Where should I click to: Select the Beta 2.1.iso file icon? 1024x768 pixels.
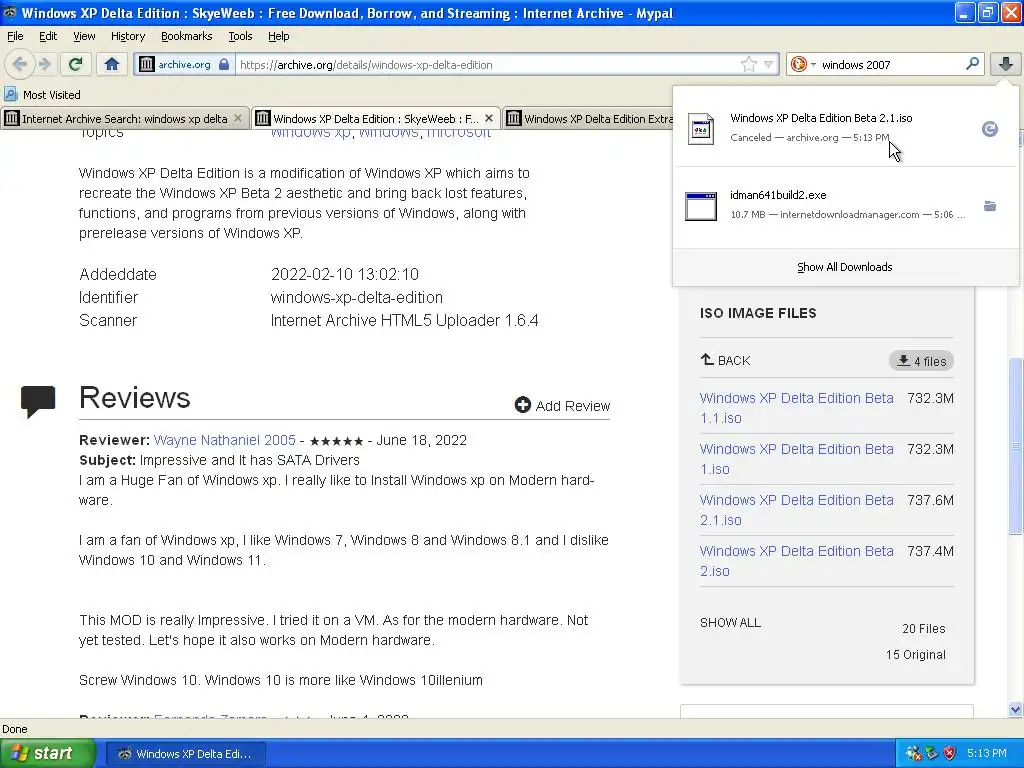(x=701, y=129)
